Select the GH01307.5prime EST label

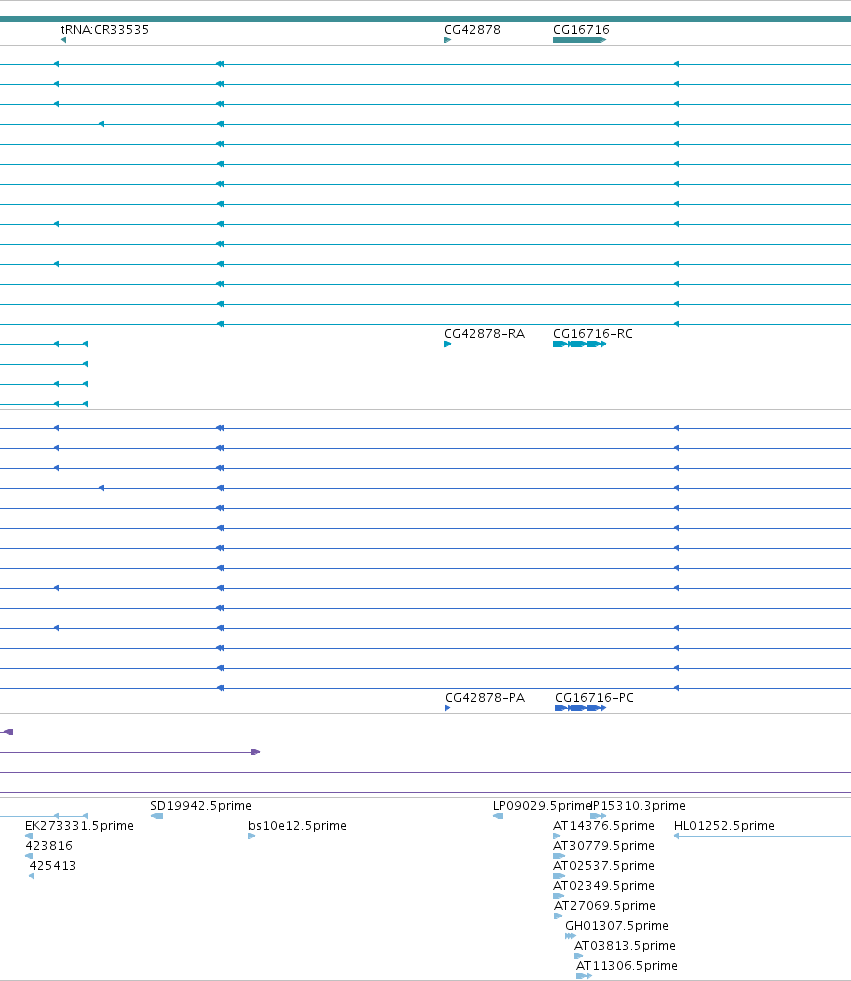[617, 925]
